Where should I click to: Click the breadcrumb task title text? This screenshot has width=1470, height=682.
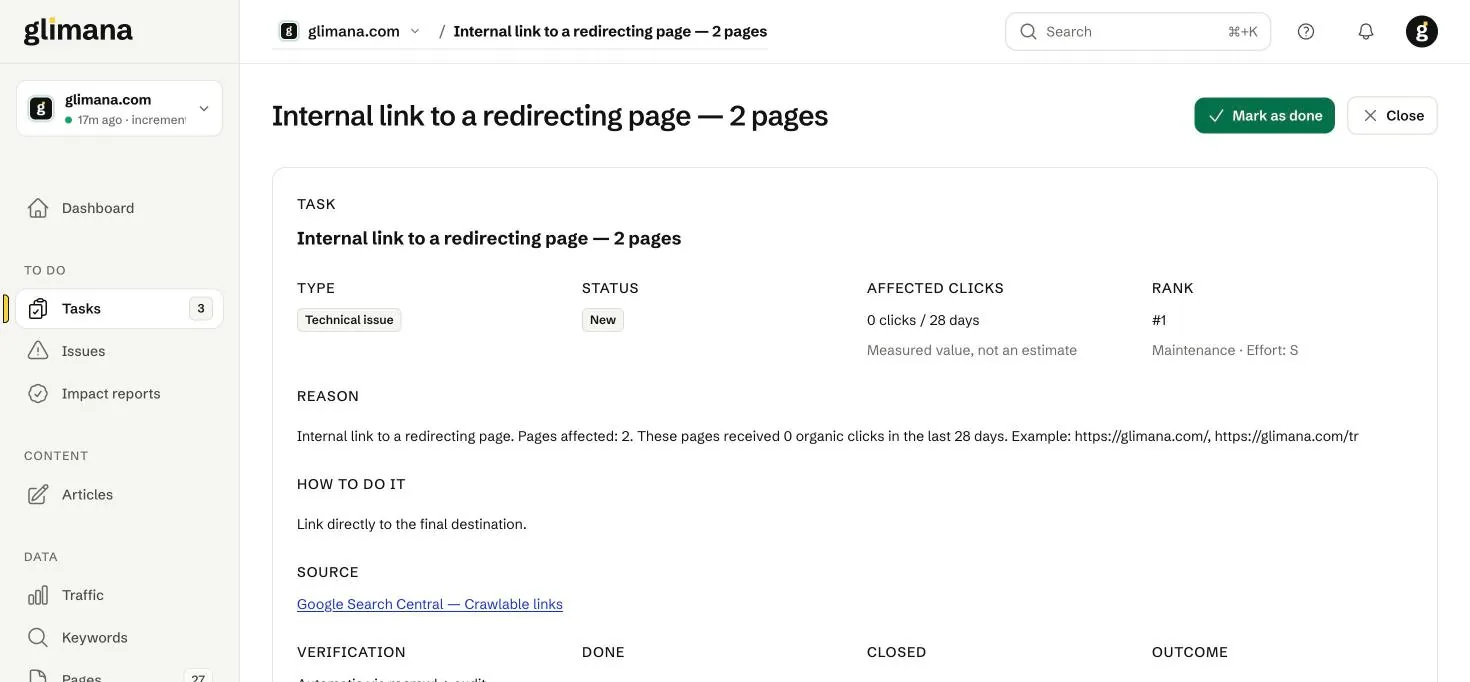[x=610, y=31]
